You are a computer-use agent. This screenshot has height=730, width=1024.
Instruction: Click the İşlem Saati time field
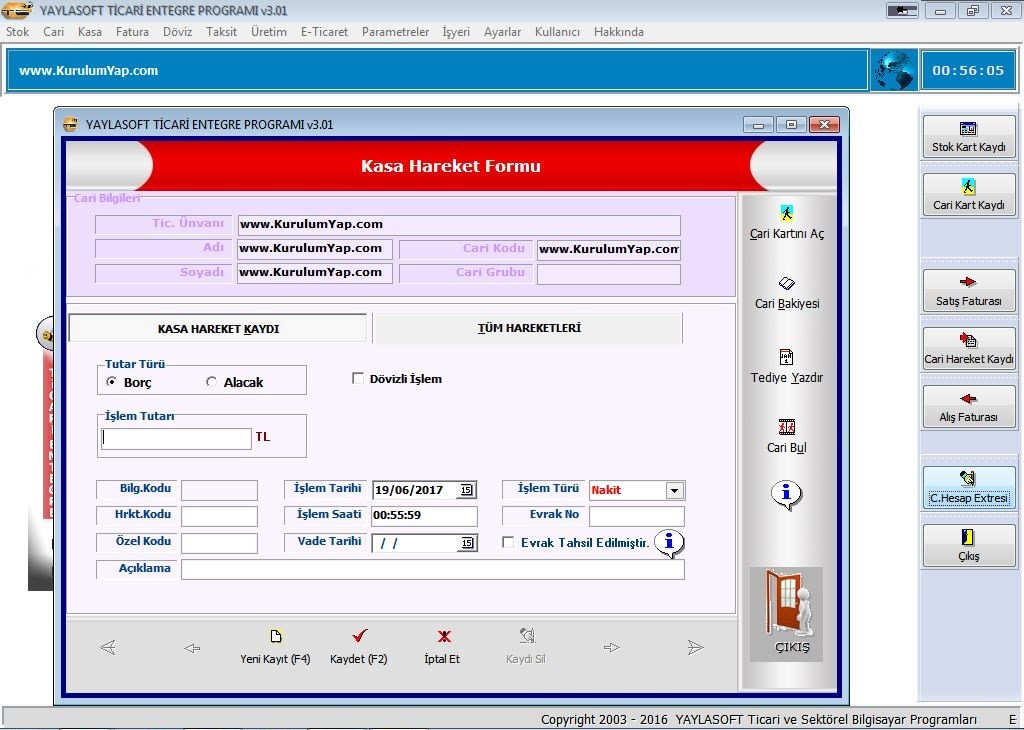pos(424,516)
